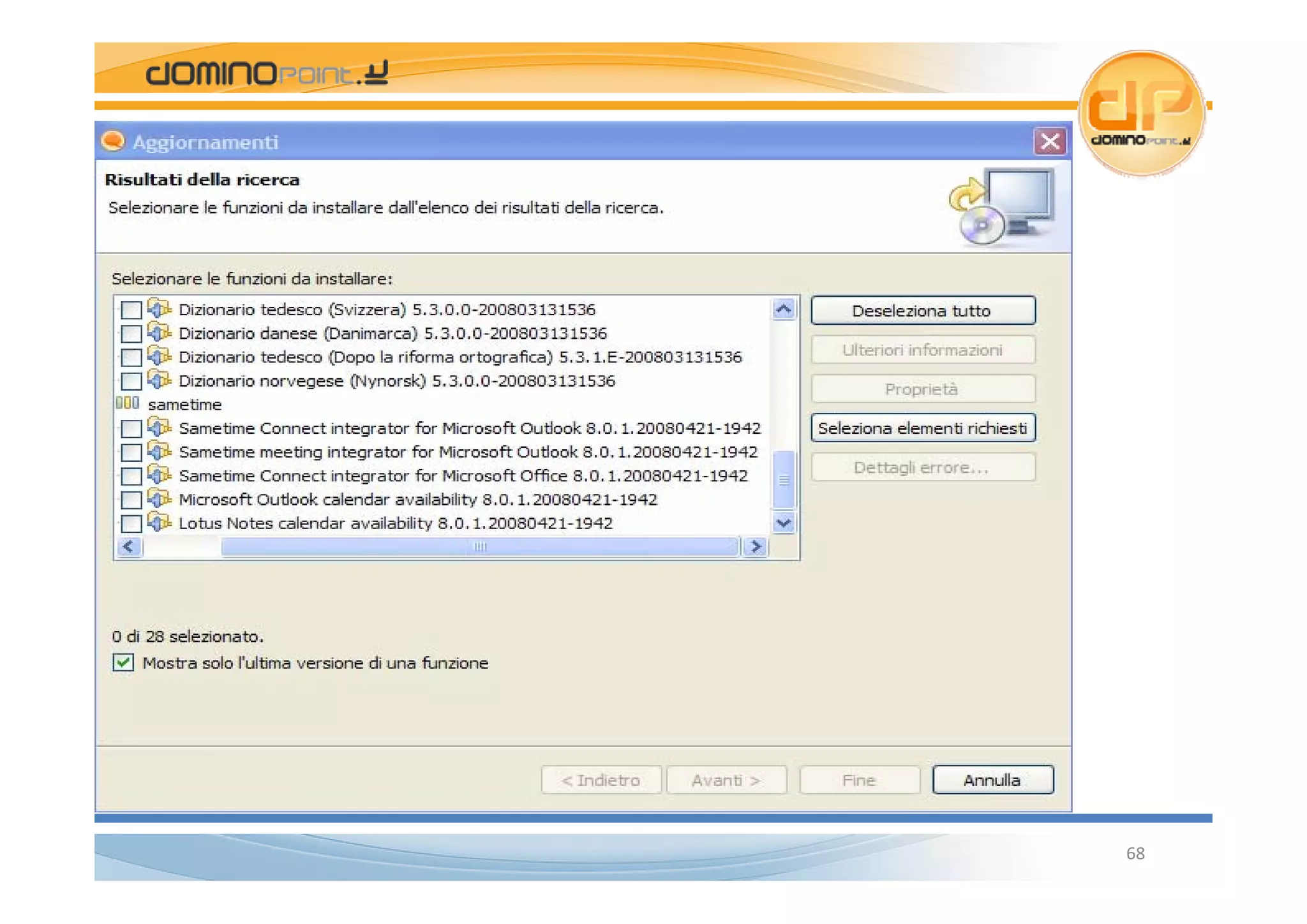The image size is (1307, 924).
Task: Click the horizontal scrollbar thumb
Action: click(480, 547)
